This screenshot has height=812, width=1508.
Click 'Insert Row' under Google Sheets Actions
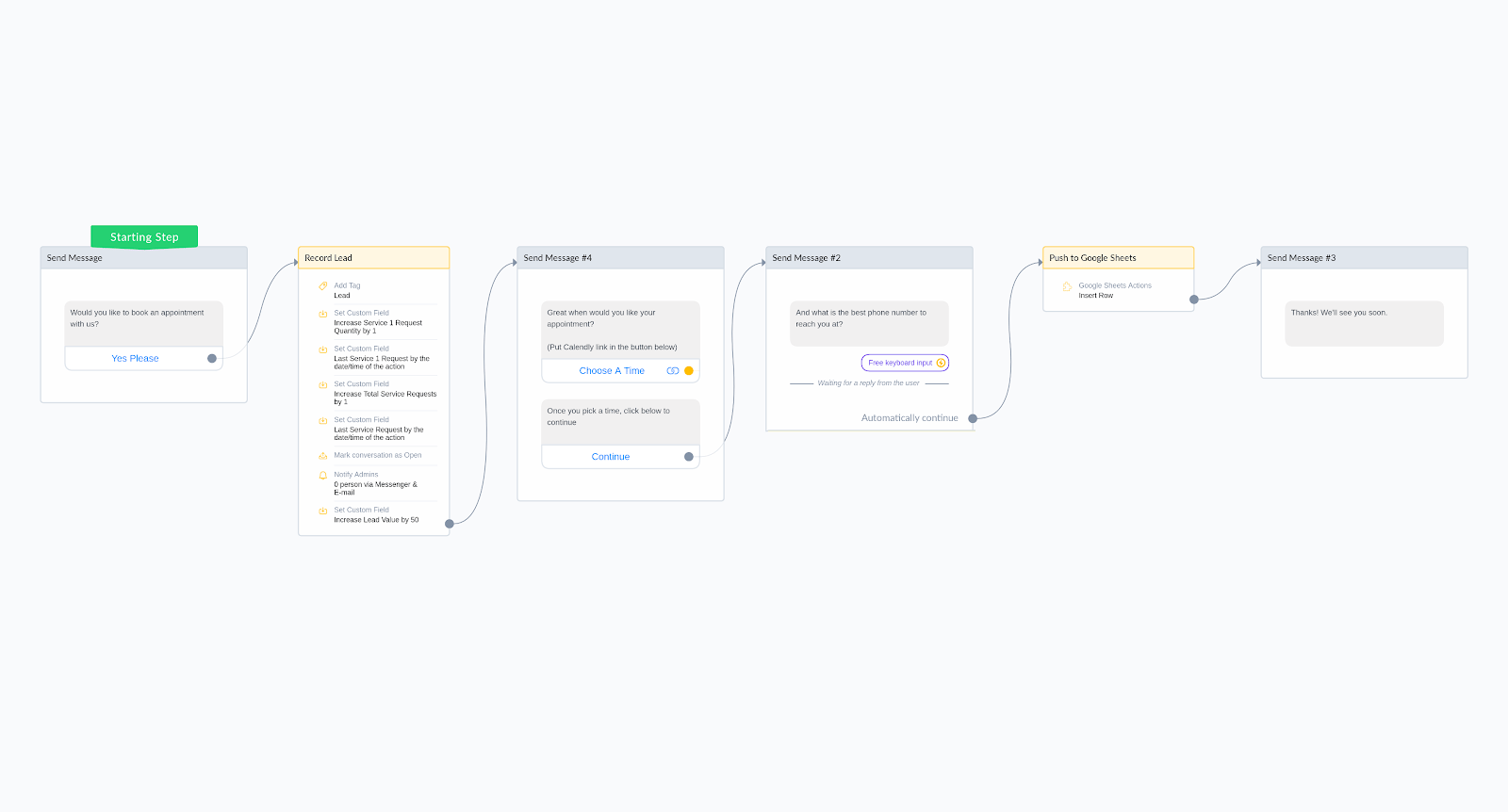1096,296
